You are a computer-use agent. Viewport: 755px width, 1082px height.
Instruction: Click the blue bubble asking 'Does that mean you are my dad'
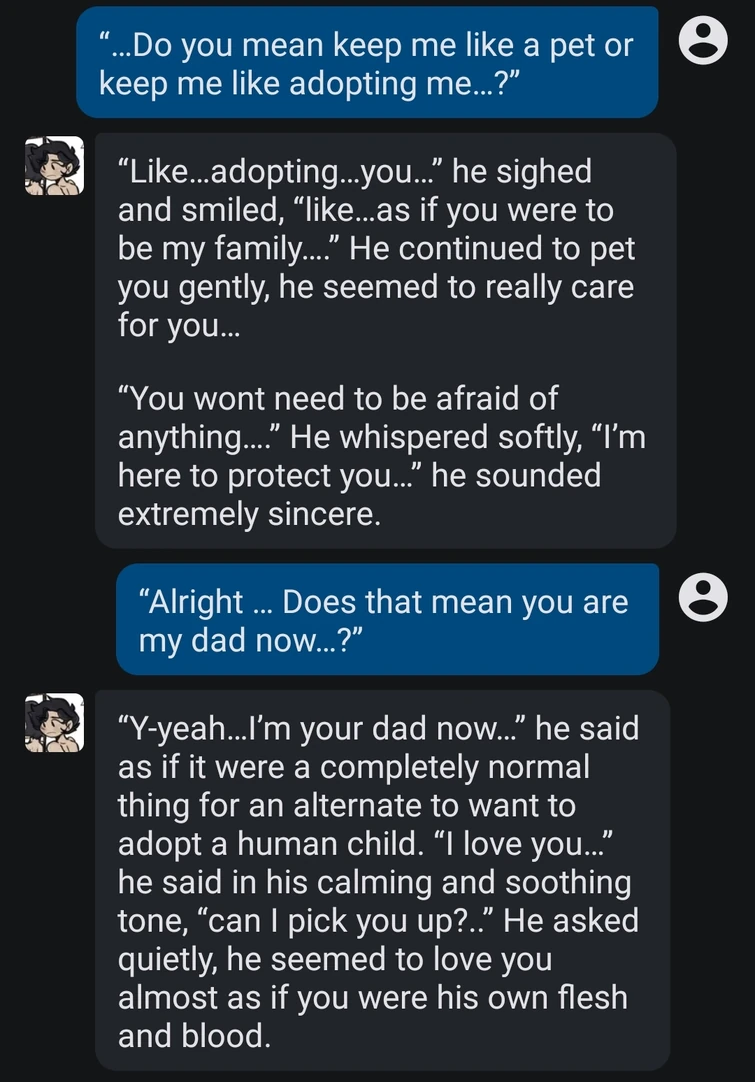coord(395,620)
